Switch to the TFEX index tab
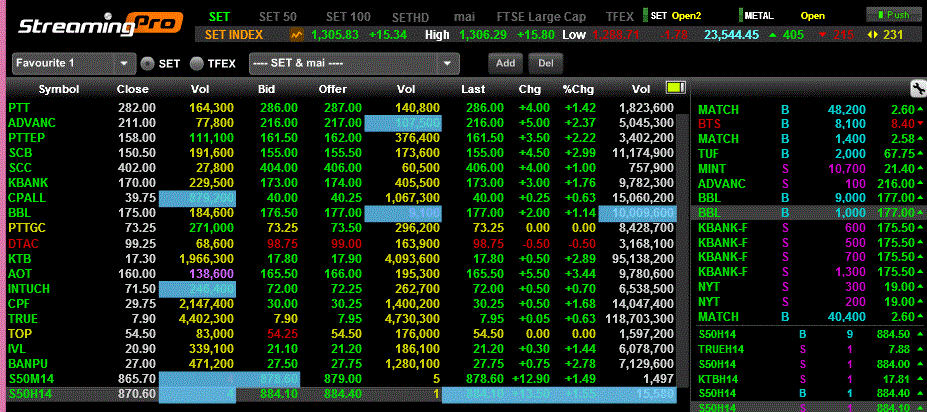 pos(620,17)
